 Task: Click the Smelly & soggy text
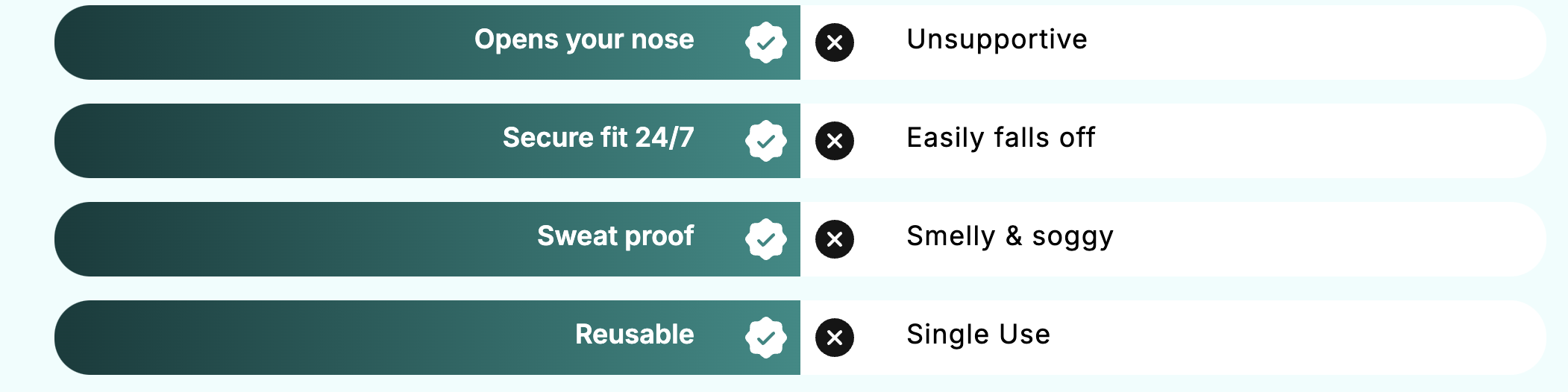pyautogui.click(x=1010, y=237)
